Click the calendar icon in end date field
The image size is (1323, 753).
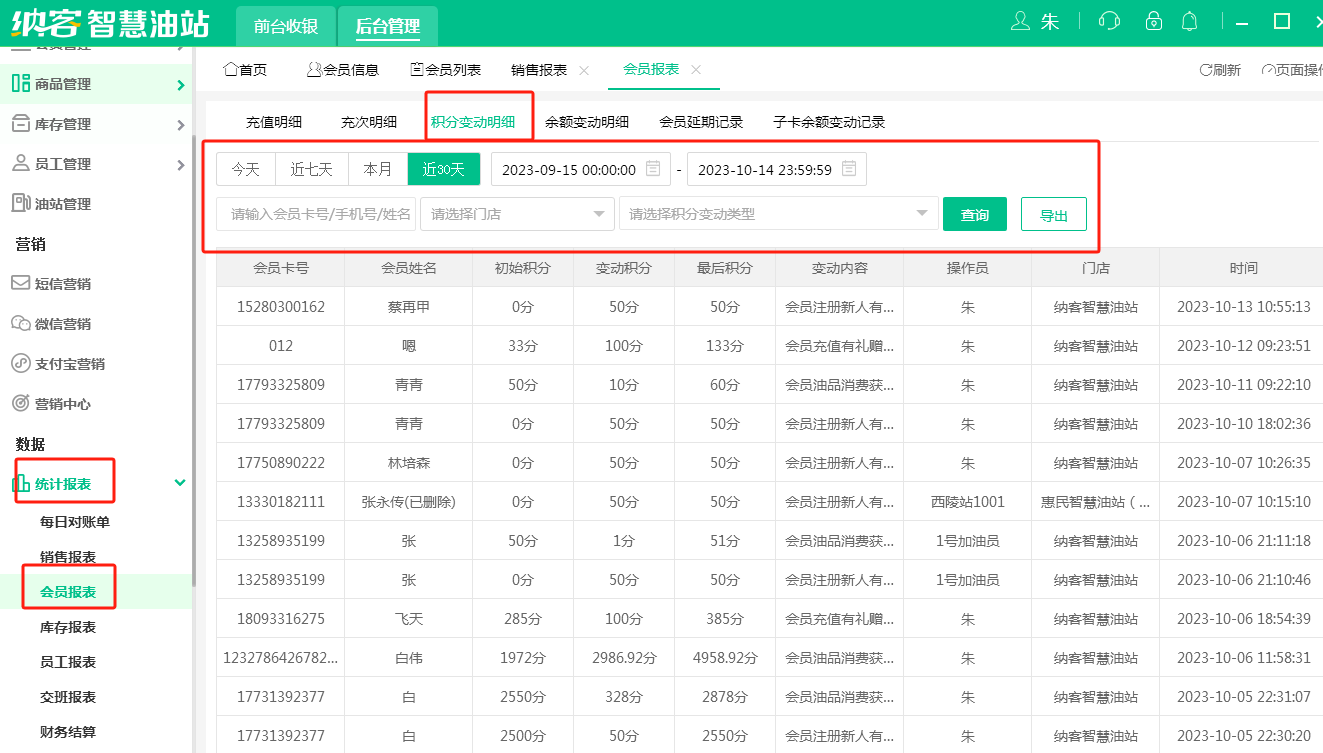click(849, 169)
